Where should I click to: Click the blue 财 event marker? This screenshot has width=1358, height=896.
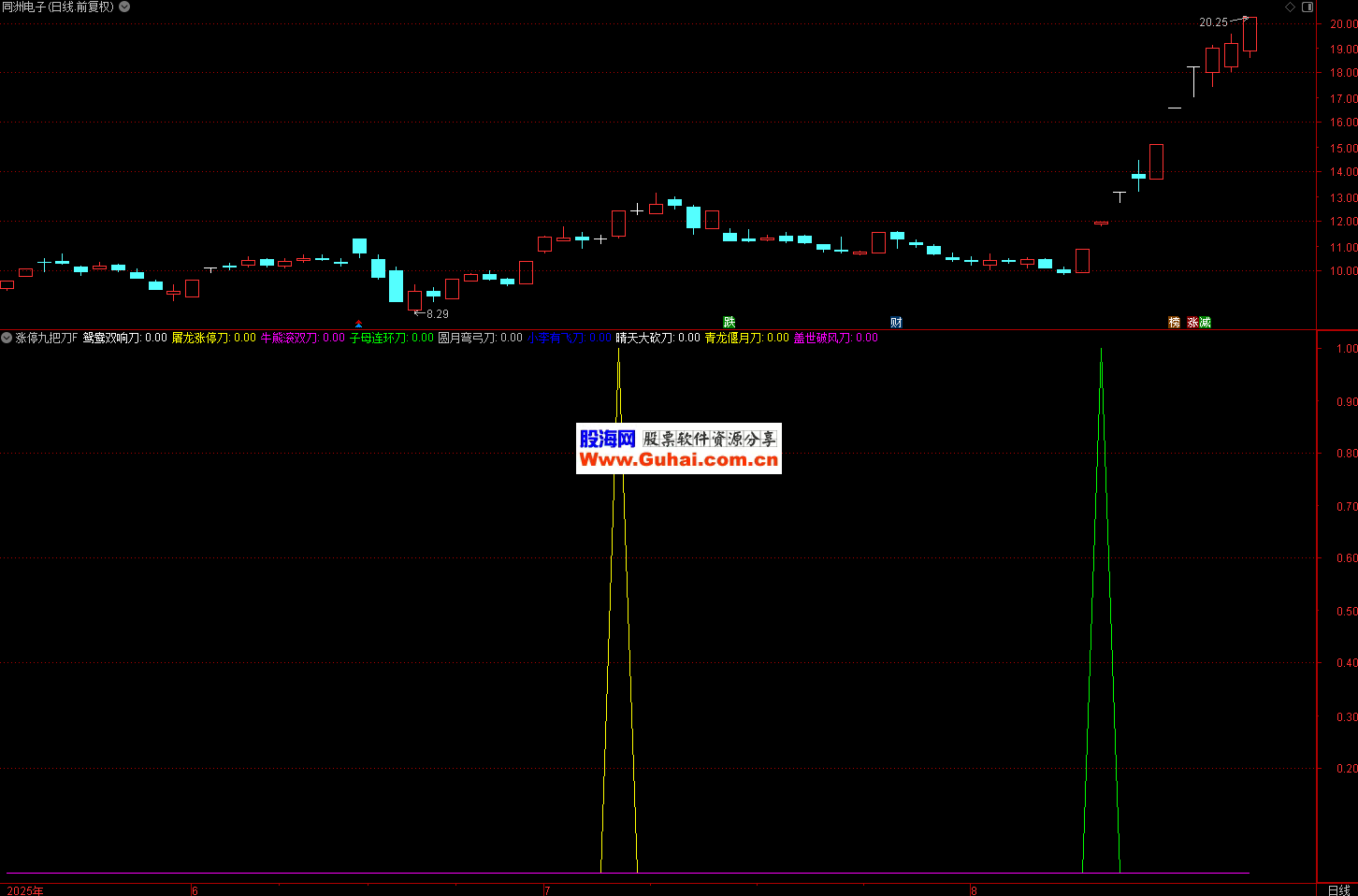(x=896, y=322)
